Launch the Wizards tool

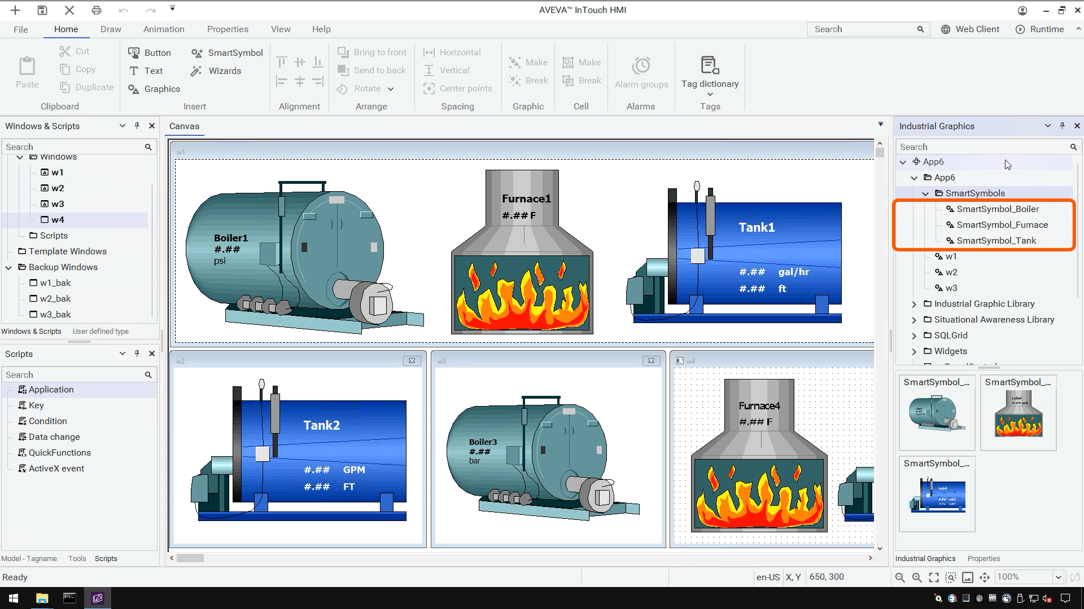pos(216,71)
